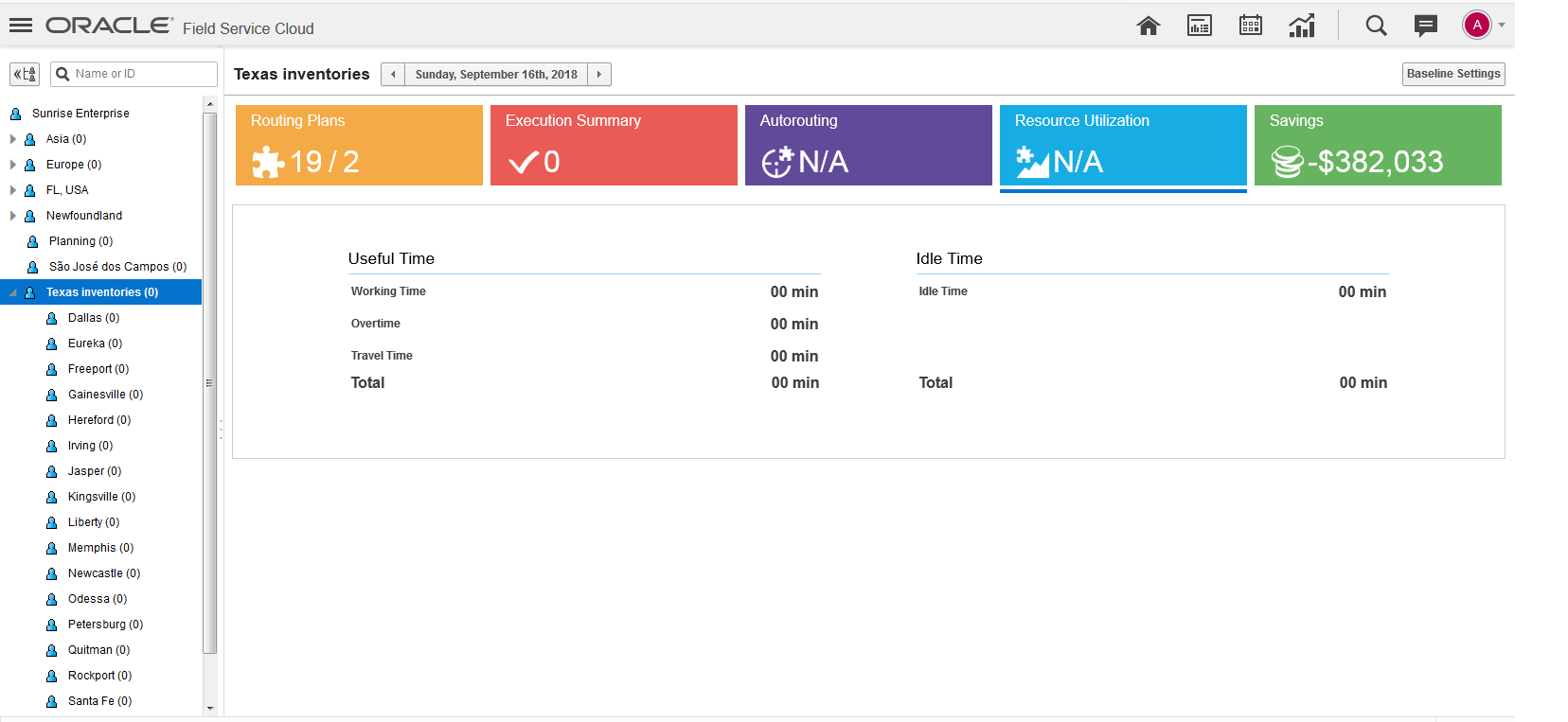This screenshot has height=722, width=1568.
Task: Select Liberty (0) in the tree
Action: (x=94, y=522)
